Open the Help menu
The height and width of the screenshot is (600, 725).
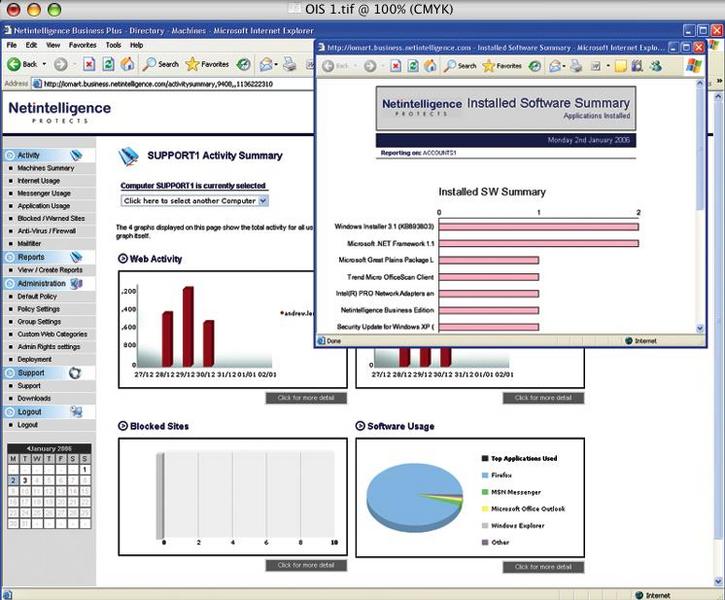tap(136, 45)
